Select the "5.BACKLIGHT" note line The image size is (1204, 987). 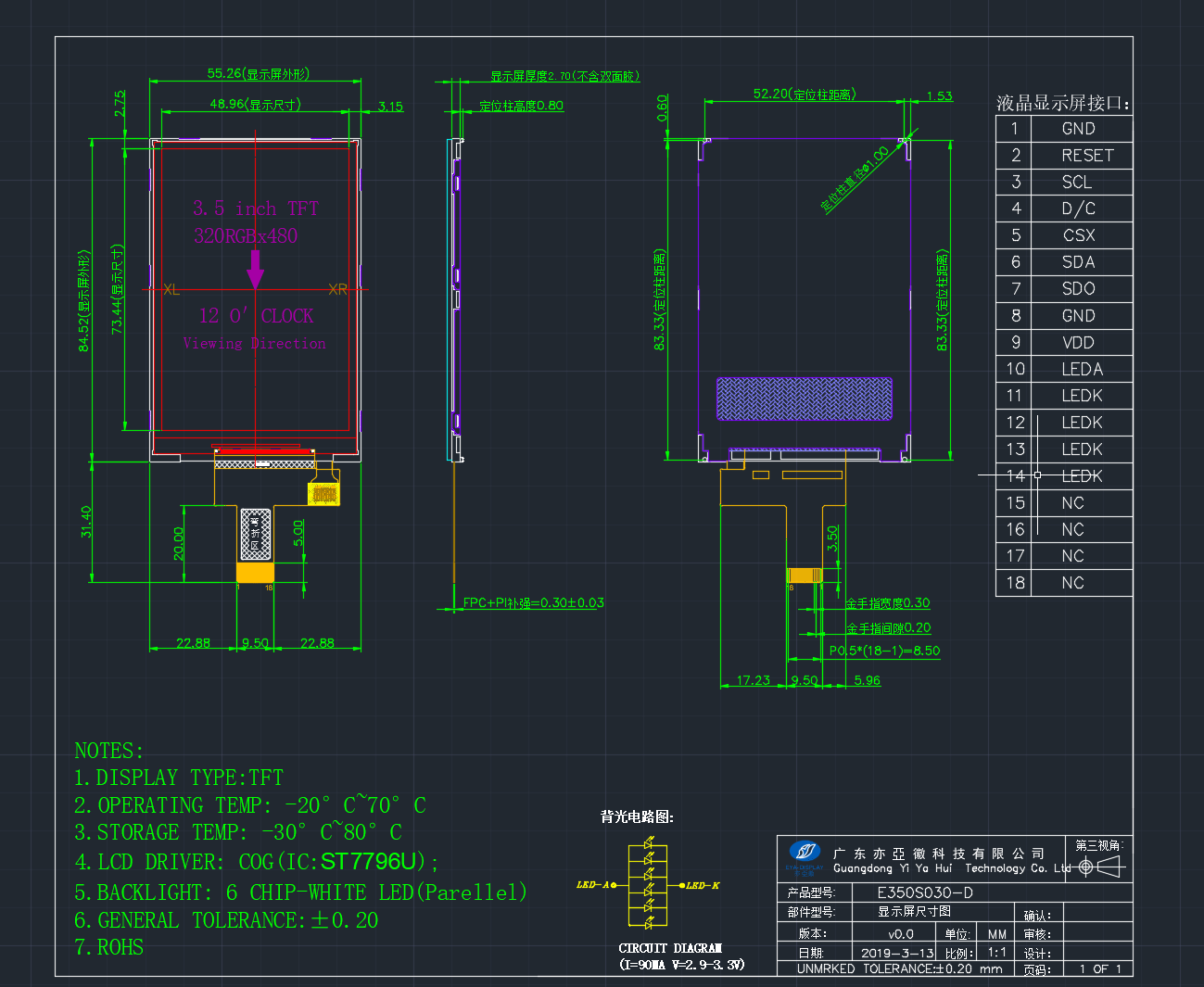click(x=300, y=892)
